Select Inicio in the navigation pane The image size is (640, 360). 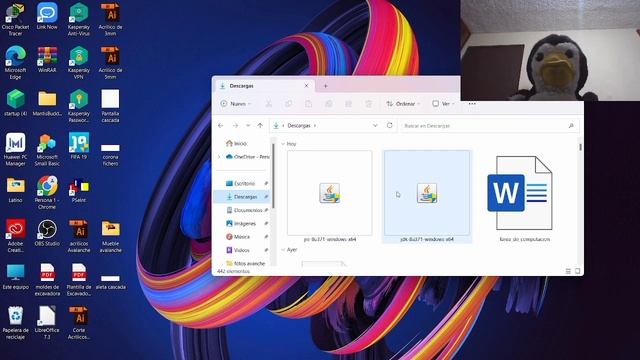click(x=240, y=144)
